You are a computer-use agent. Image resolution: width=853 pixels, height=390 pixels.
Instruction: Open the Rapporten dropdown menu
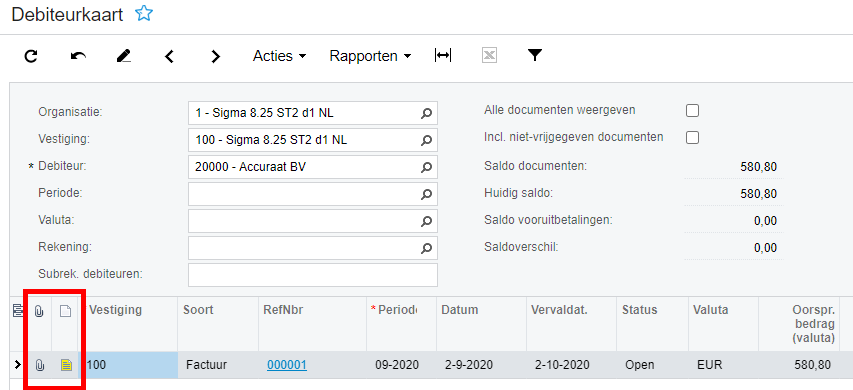[x=370, y=56]
